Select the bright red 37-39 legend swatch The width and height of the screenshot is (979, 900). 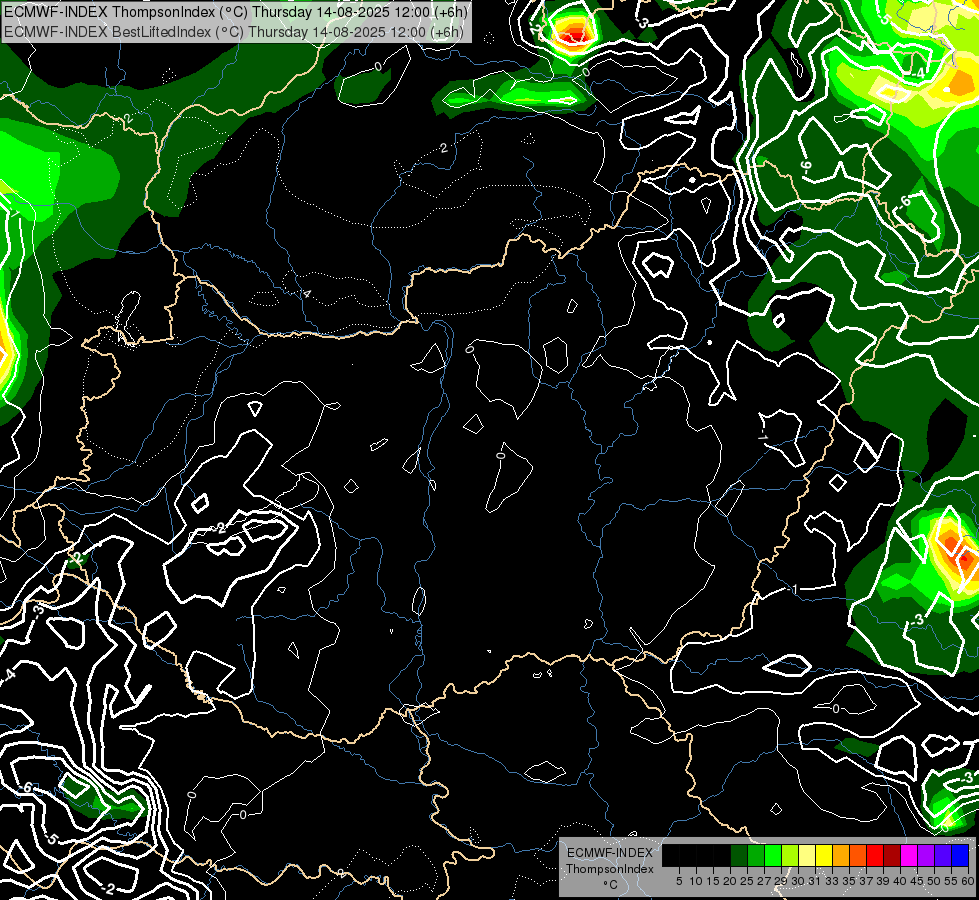coord(875,855)
